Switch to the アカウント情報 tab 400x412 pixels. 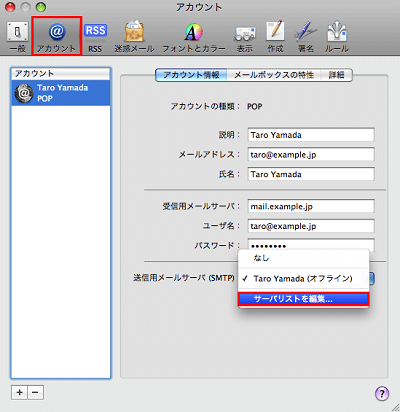191,75
